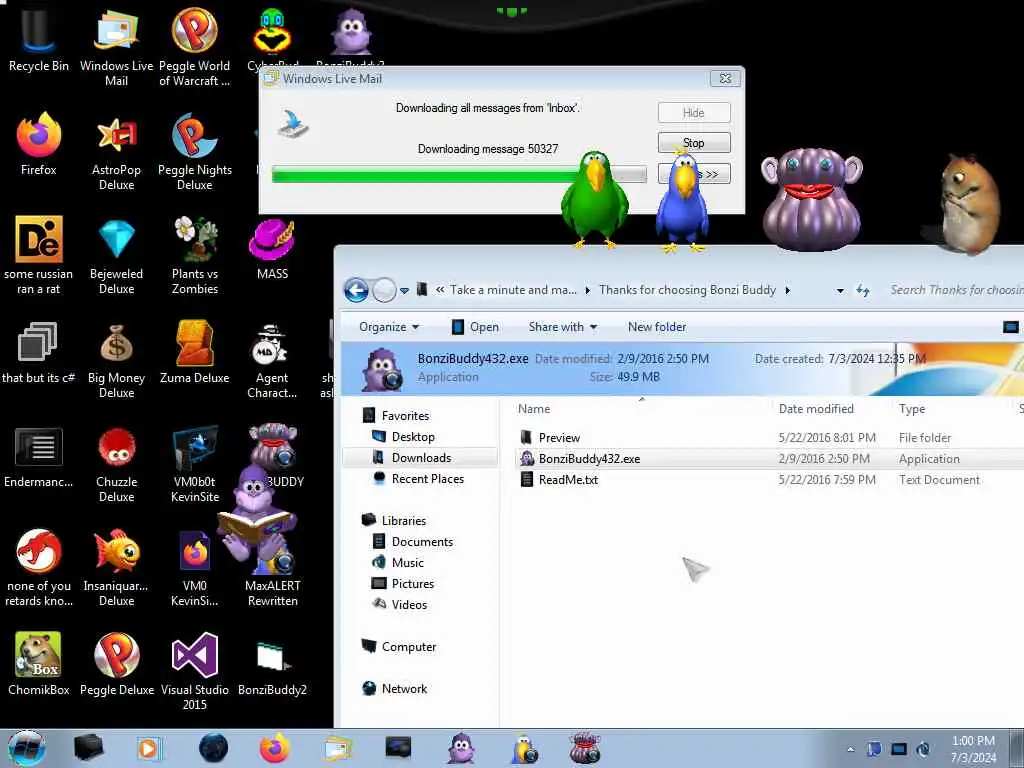Image resolution: width=1024 pixels, height=768 pixels.
Task: Open the Recycle Bin desktop icon
Action: point(39,40)
